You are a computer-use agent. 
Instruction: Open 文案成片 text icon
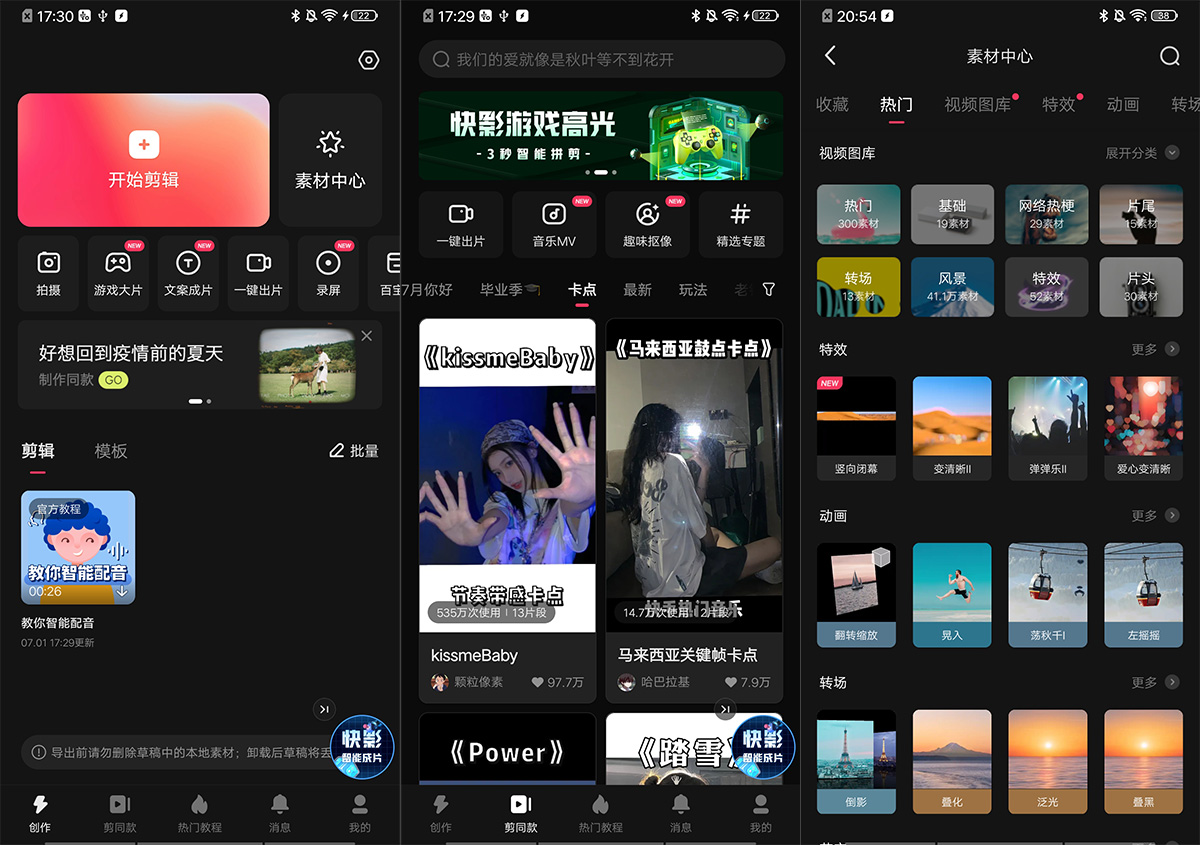pyautogui.click(x=188, y=263)
